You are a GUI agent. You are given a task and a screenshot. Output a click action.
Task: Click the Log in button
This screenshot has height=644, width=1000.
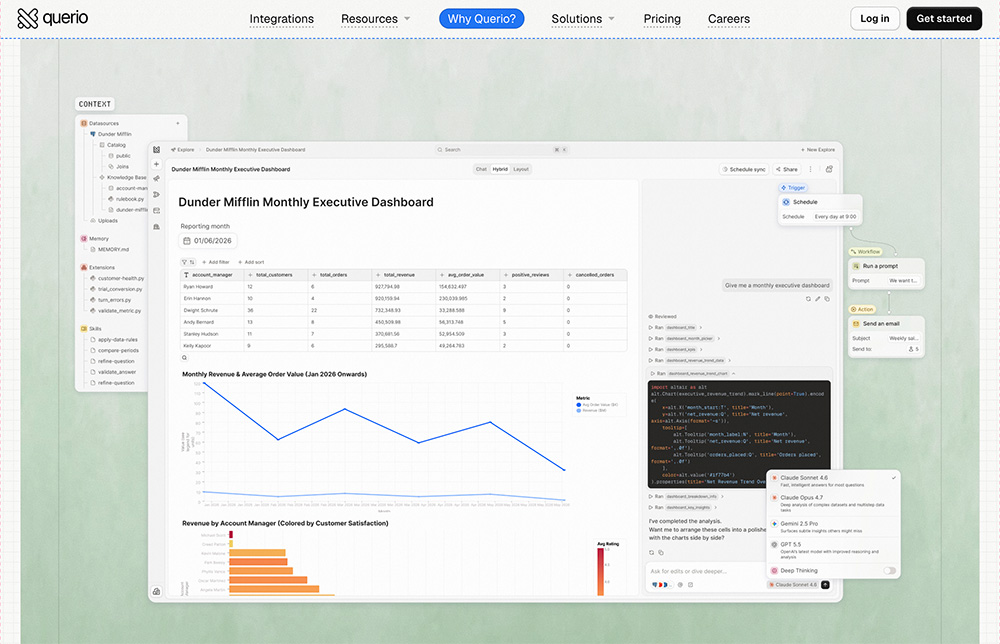click(x=874, y=18)
